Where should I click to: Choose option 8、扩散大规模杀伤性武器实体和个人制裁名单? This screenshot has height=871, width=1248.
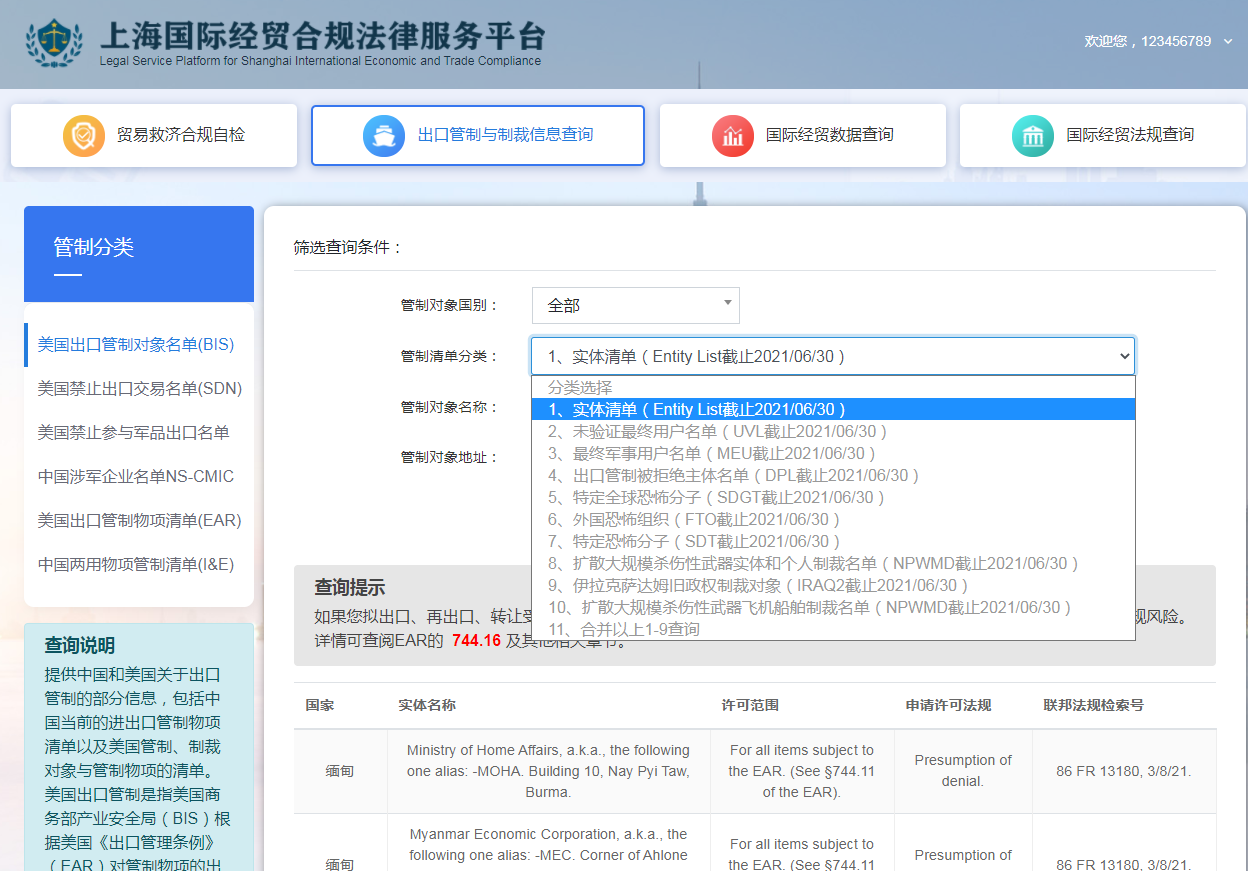pos(833,563)
